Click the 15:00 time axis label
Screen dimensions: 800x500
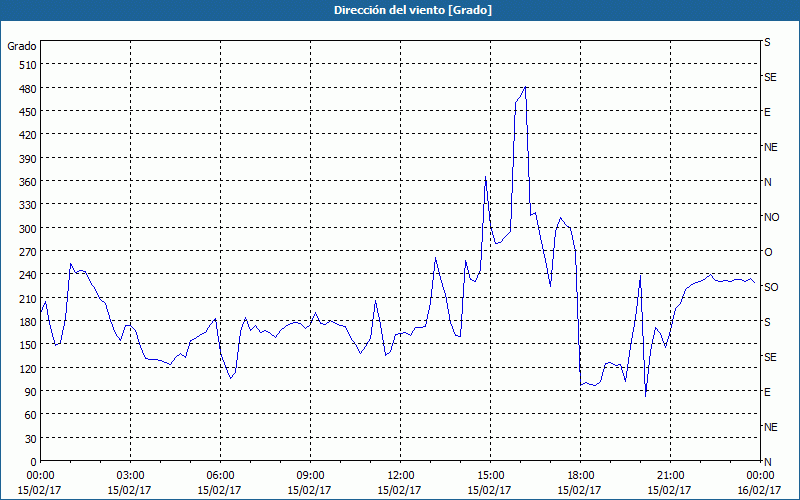490,476
